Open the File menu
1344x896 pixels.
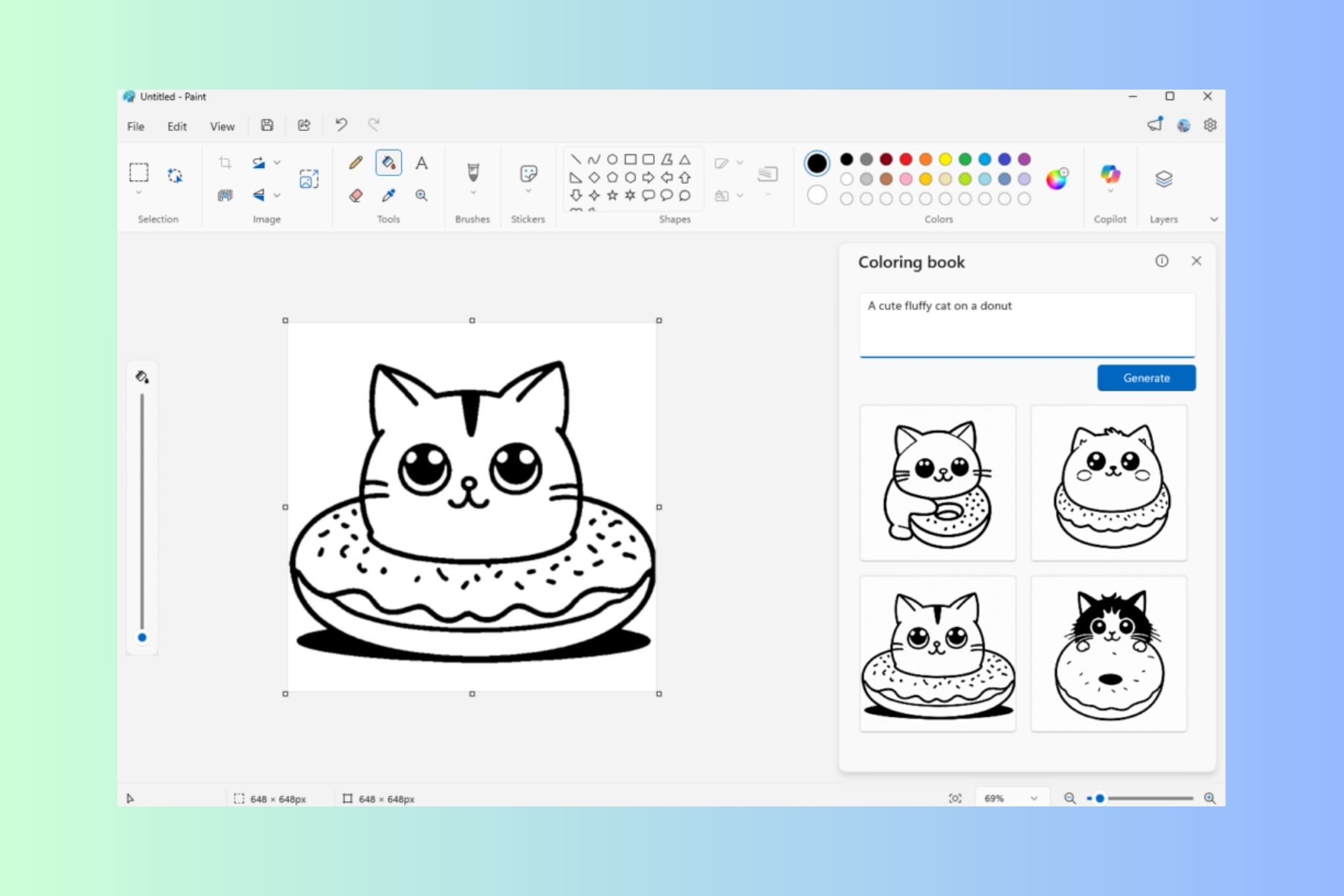[135, 126]
